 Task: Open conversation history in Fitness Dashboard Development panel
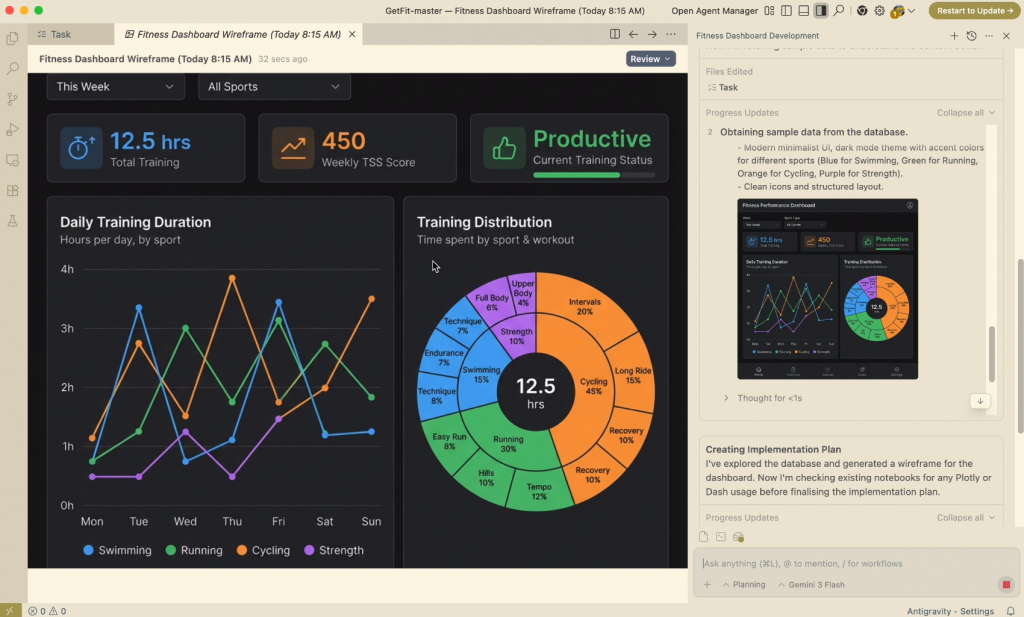970,35
